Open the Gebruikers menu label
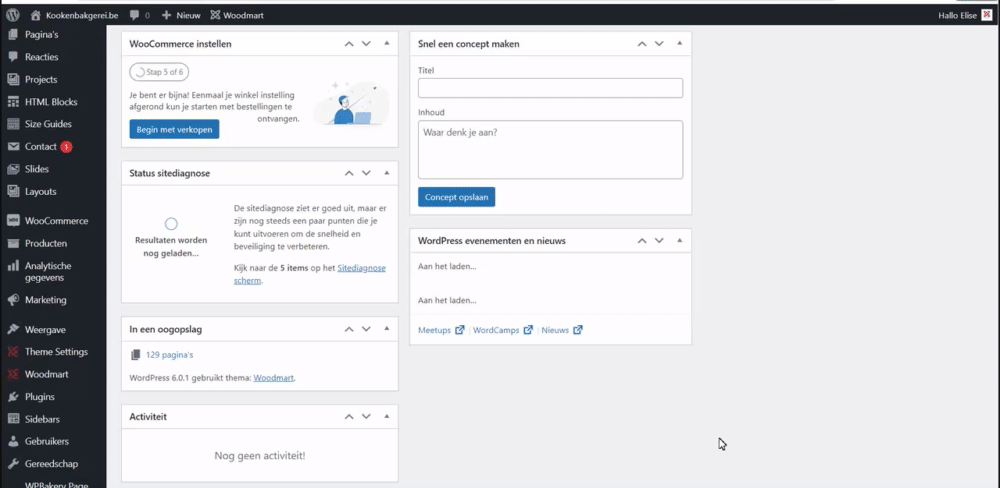 click(x=47, y=441)
